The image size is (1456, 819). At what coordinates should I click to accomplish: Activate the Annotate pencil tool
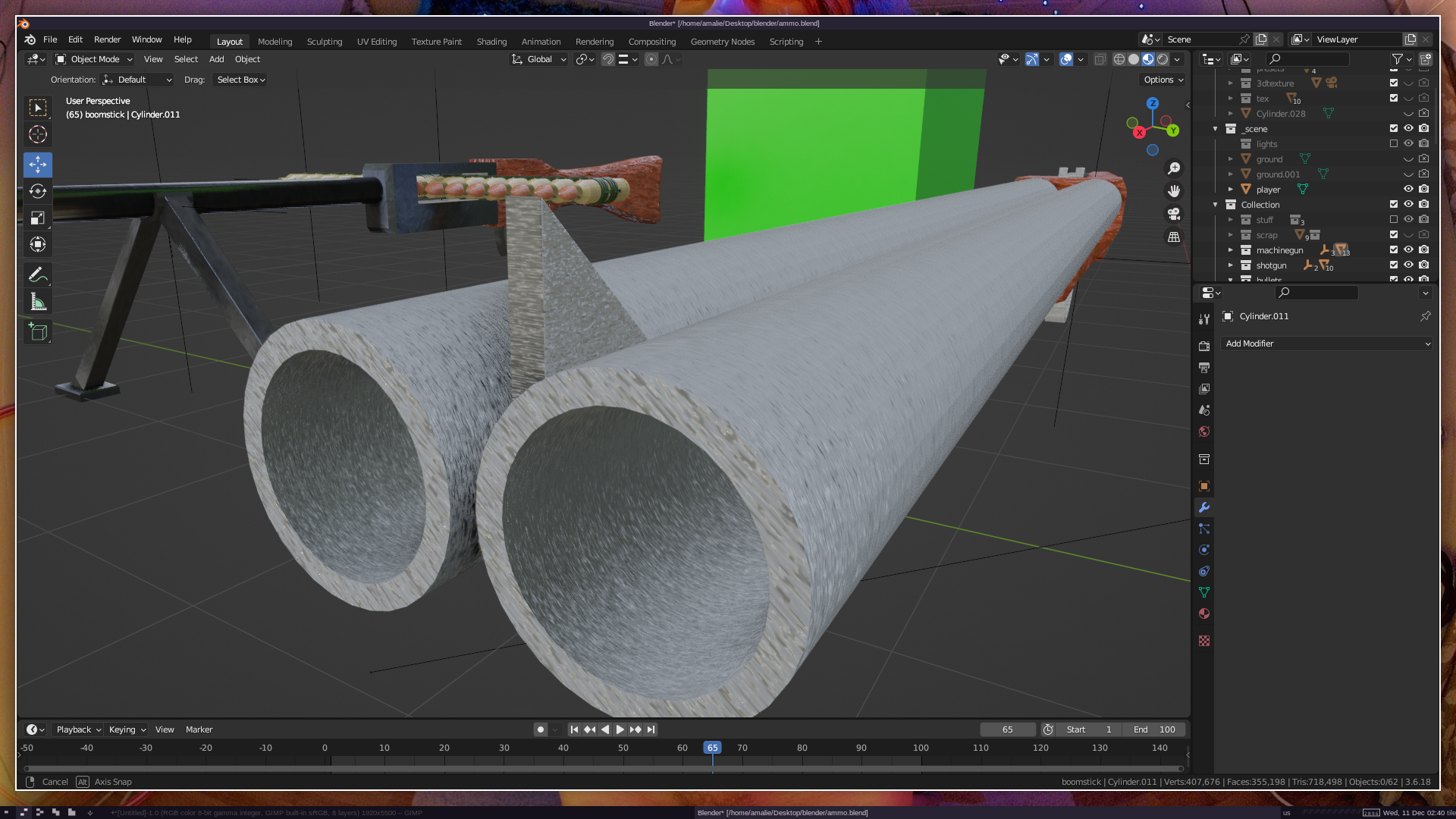click(x=38, y=275)
